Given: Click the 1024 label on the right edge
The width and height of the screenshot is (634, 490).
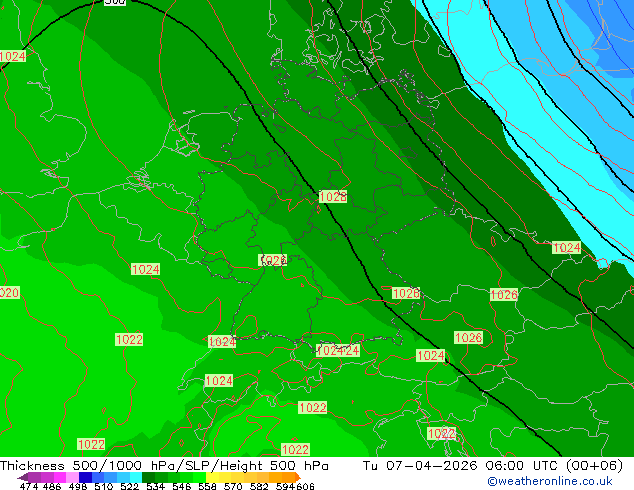Looking at the screenshot, I should coord(566,247).
